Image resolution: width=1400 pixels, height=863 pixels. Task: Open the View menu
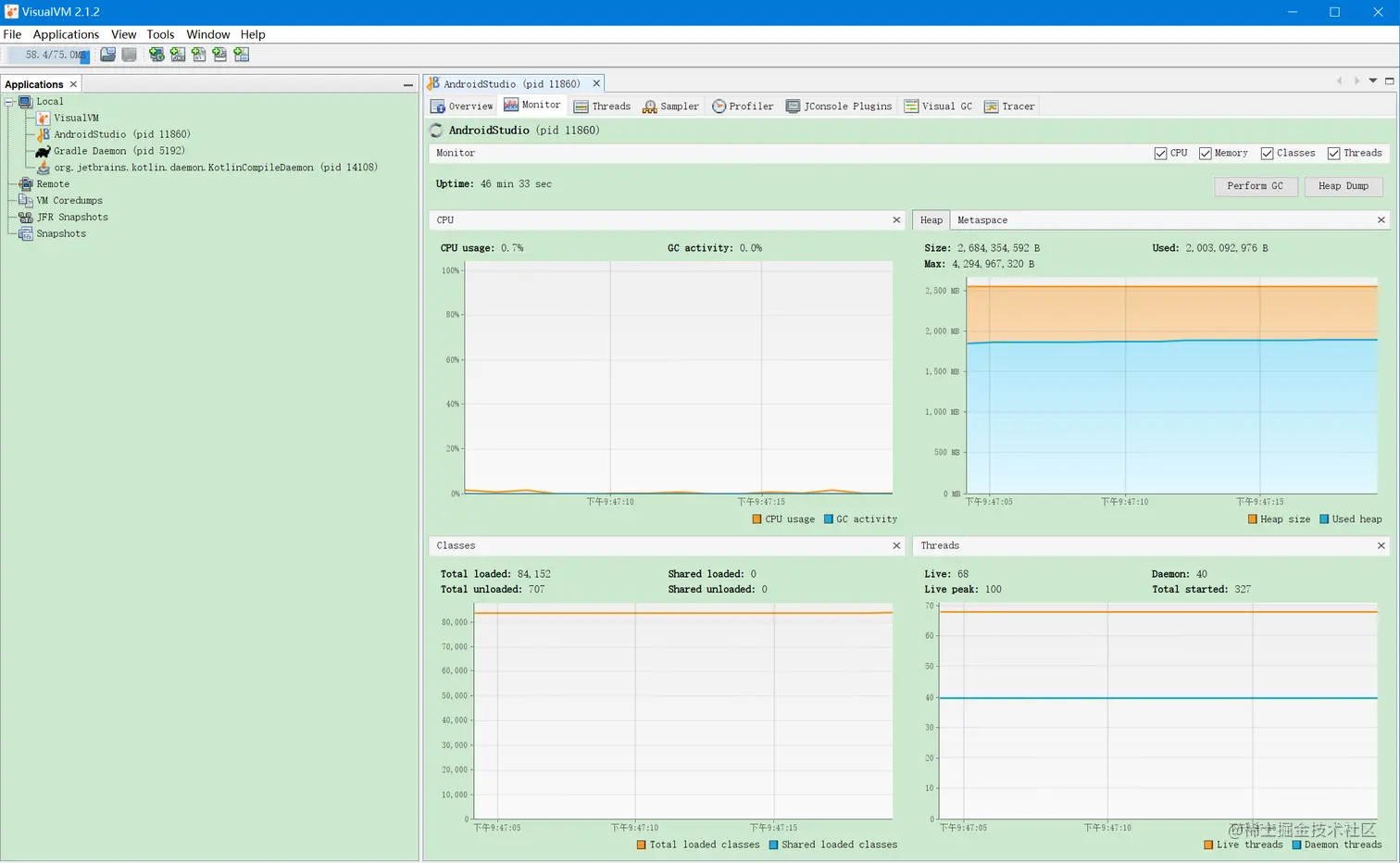click(x=124, y=34)
